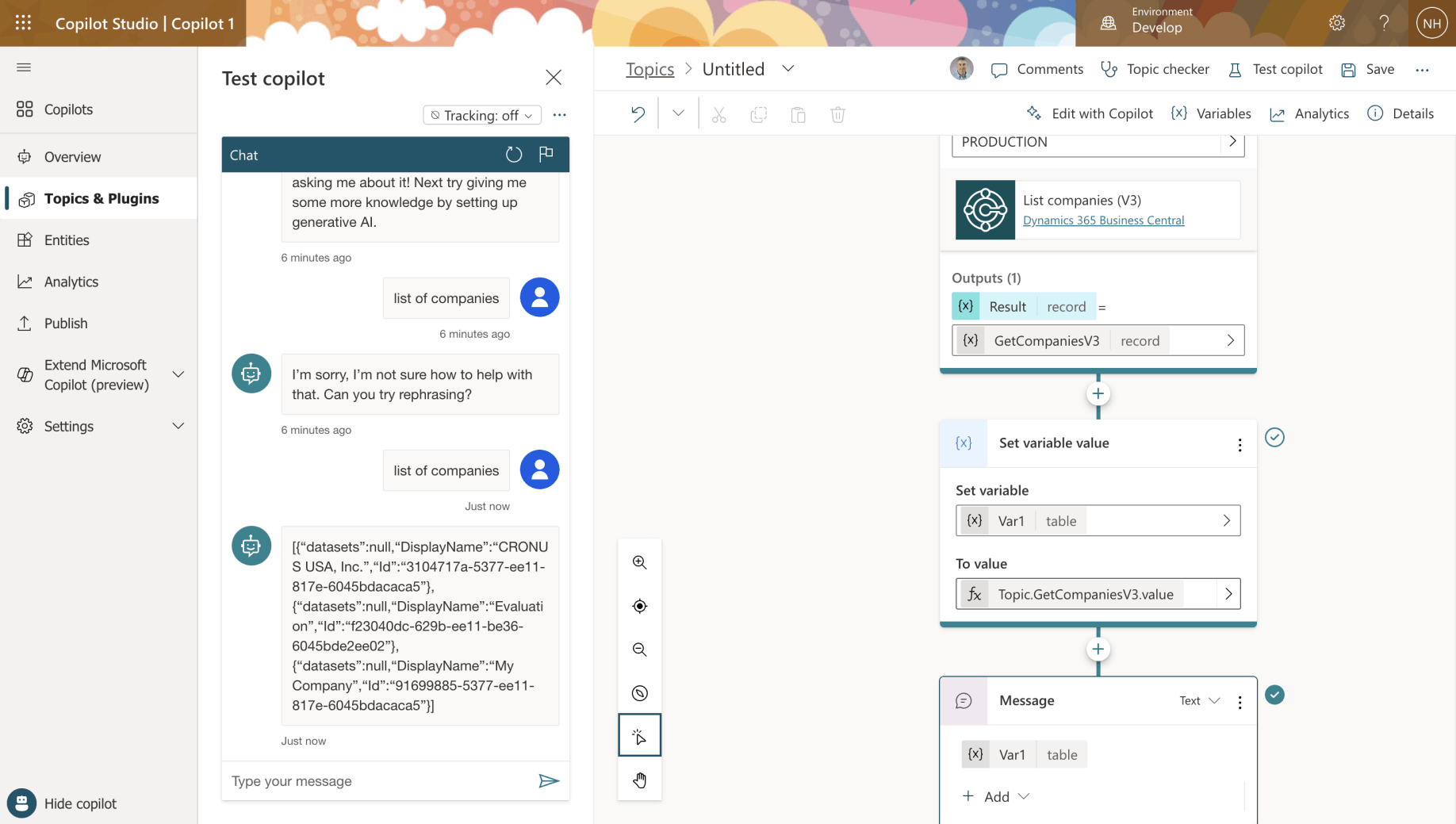Open Analytics in topic toolbar
This screenshot has width=1456, height=824.
pyautogui.click(x=1309, y=113)
